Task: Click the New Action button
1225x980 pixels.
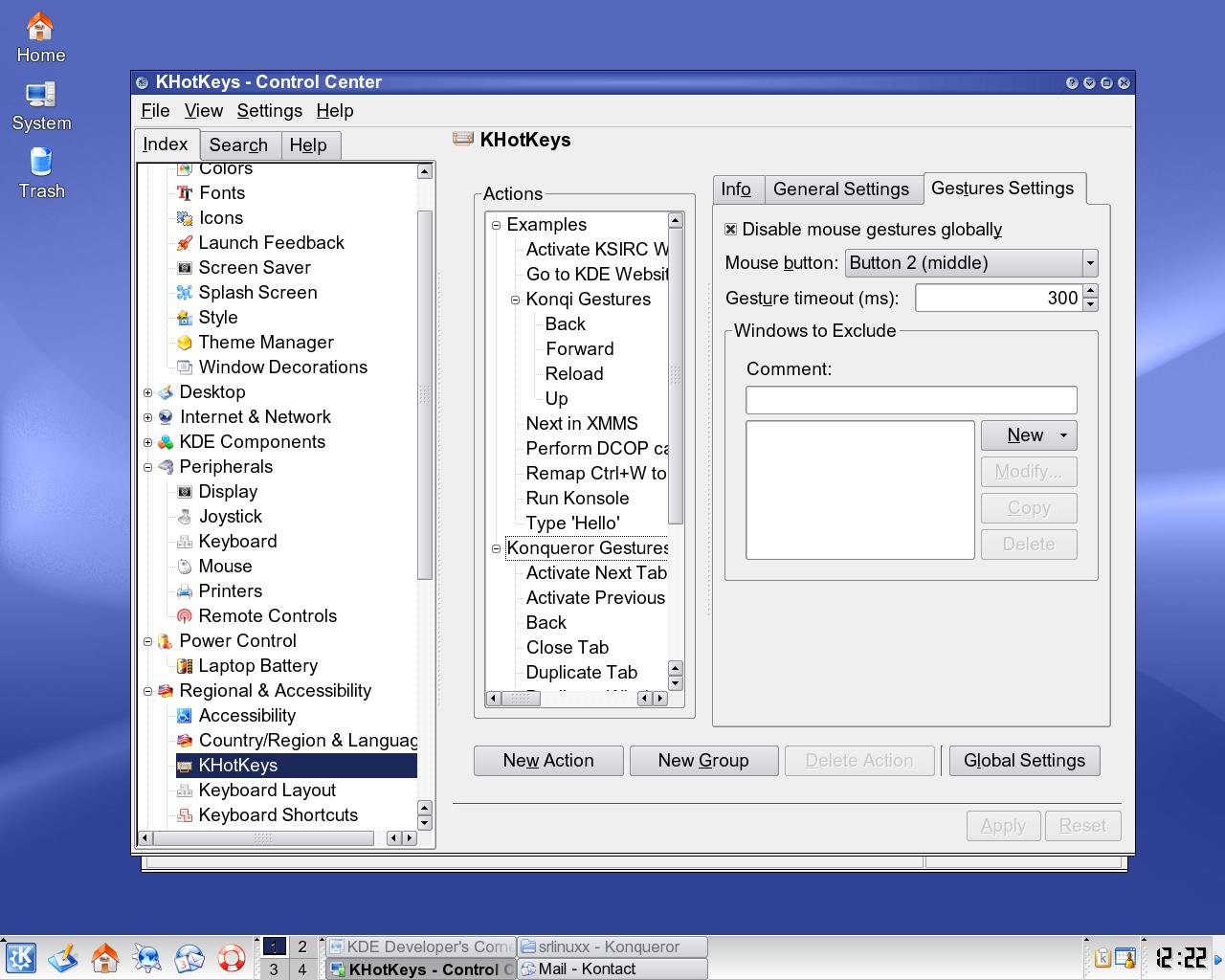Action: click(x=548, y=761)
